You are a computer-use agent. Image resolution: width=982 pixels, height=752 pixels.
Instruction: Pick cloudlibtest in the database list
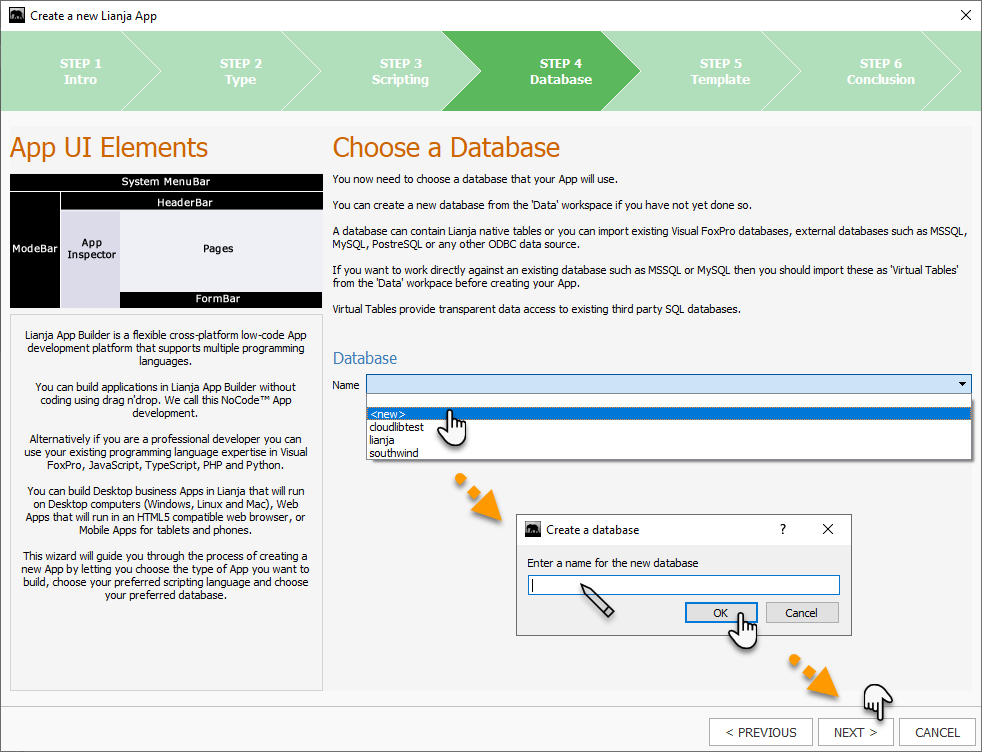coord(396,427)
